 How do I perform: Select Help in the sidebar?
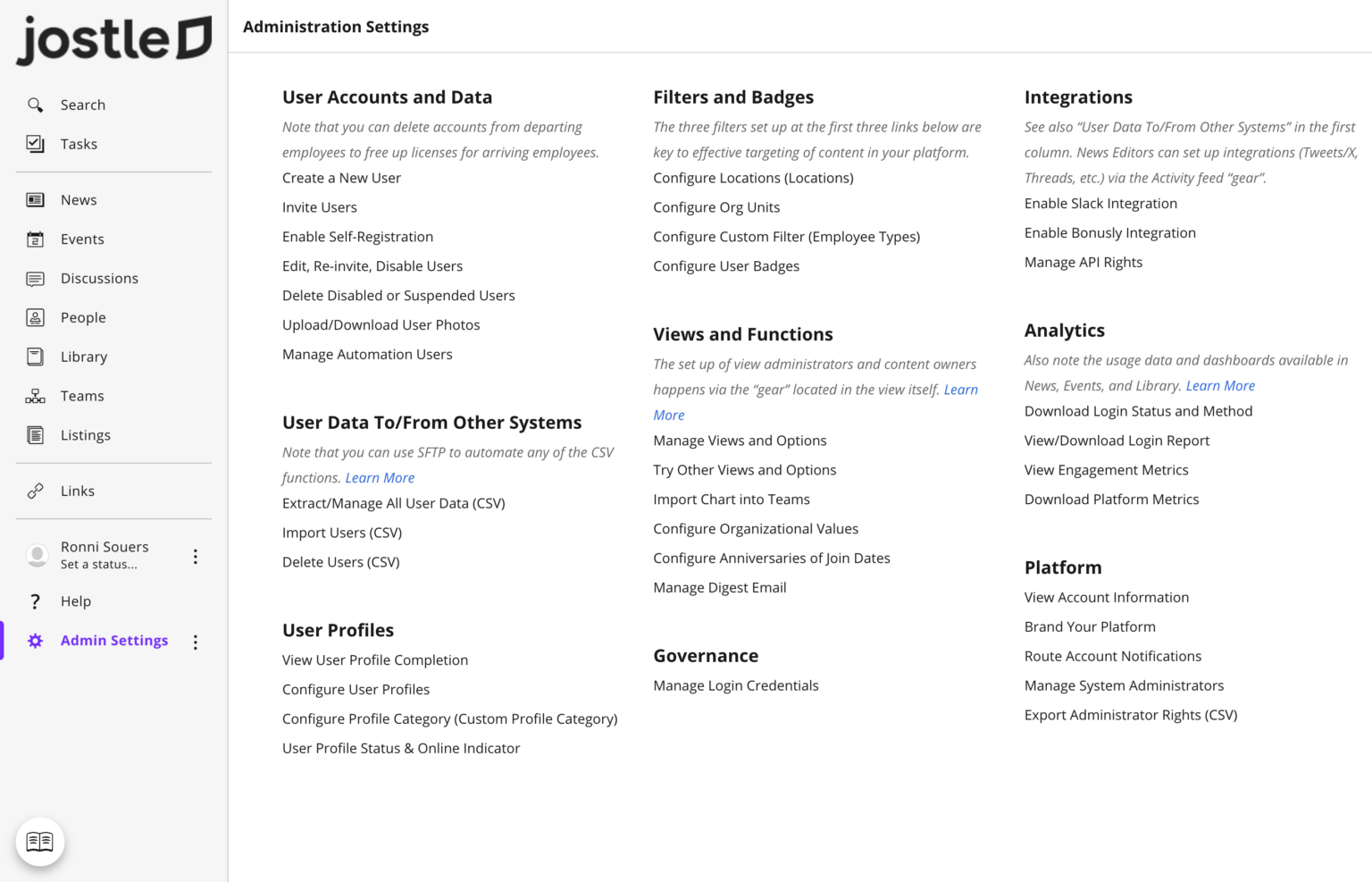[x=76, y=601]
